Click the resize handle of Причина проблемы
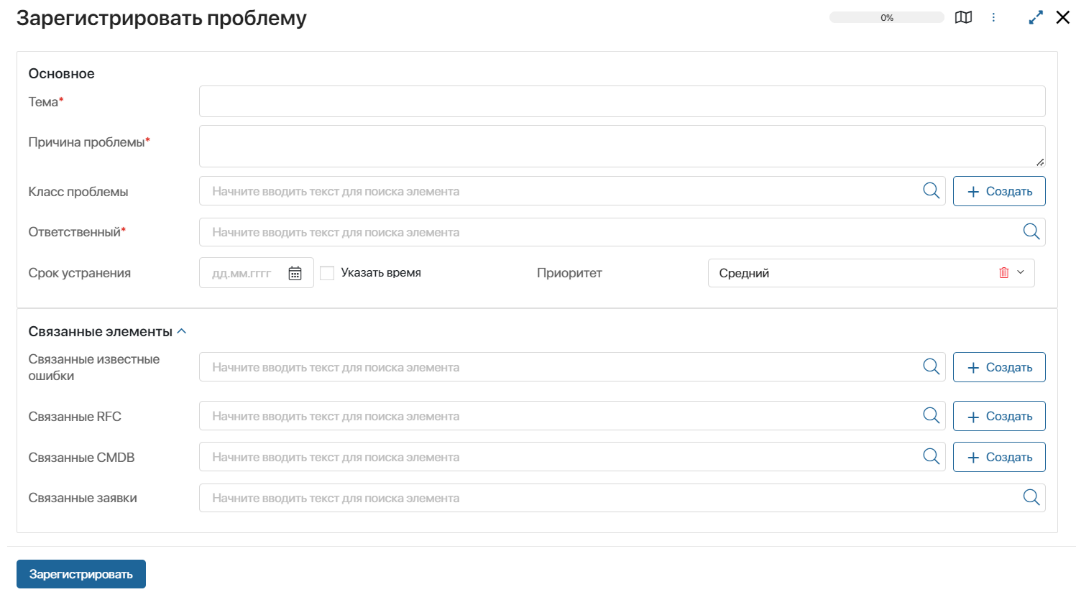Image resolution: width=1076 pixels, height=592 pixels. (1040, 162)
